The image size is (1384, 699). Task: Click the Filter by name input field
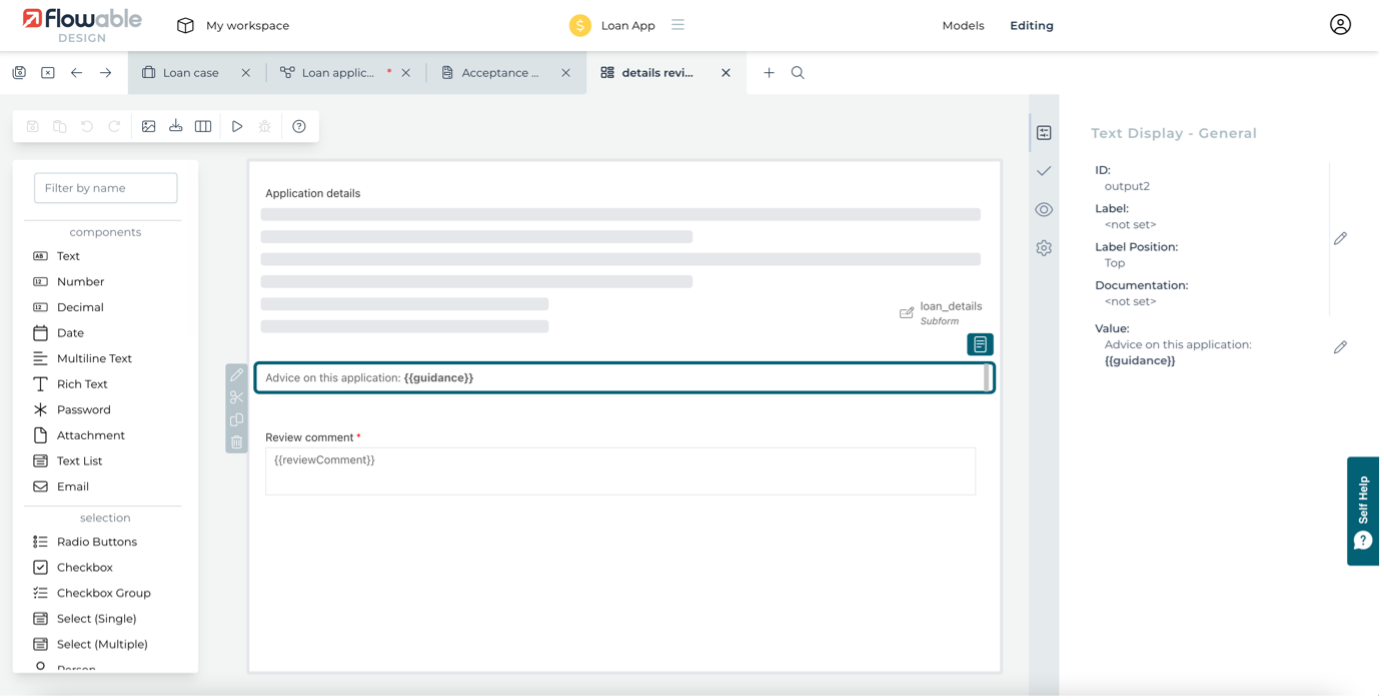[106, 188]
